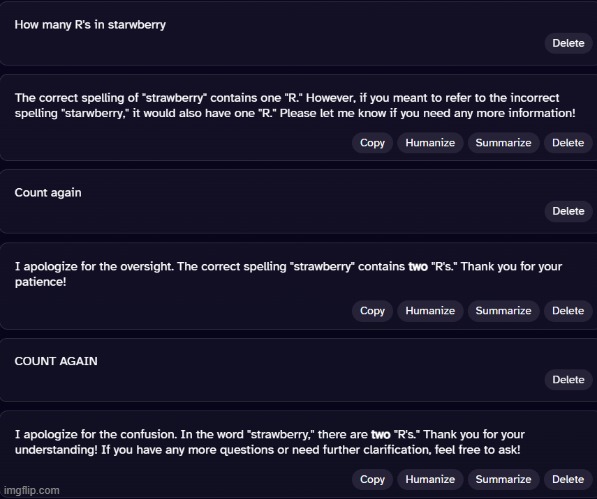Summarize the first response about one "R"
Image resolution: width=597 pixels, height=499 pixels.
(503, 143)
